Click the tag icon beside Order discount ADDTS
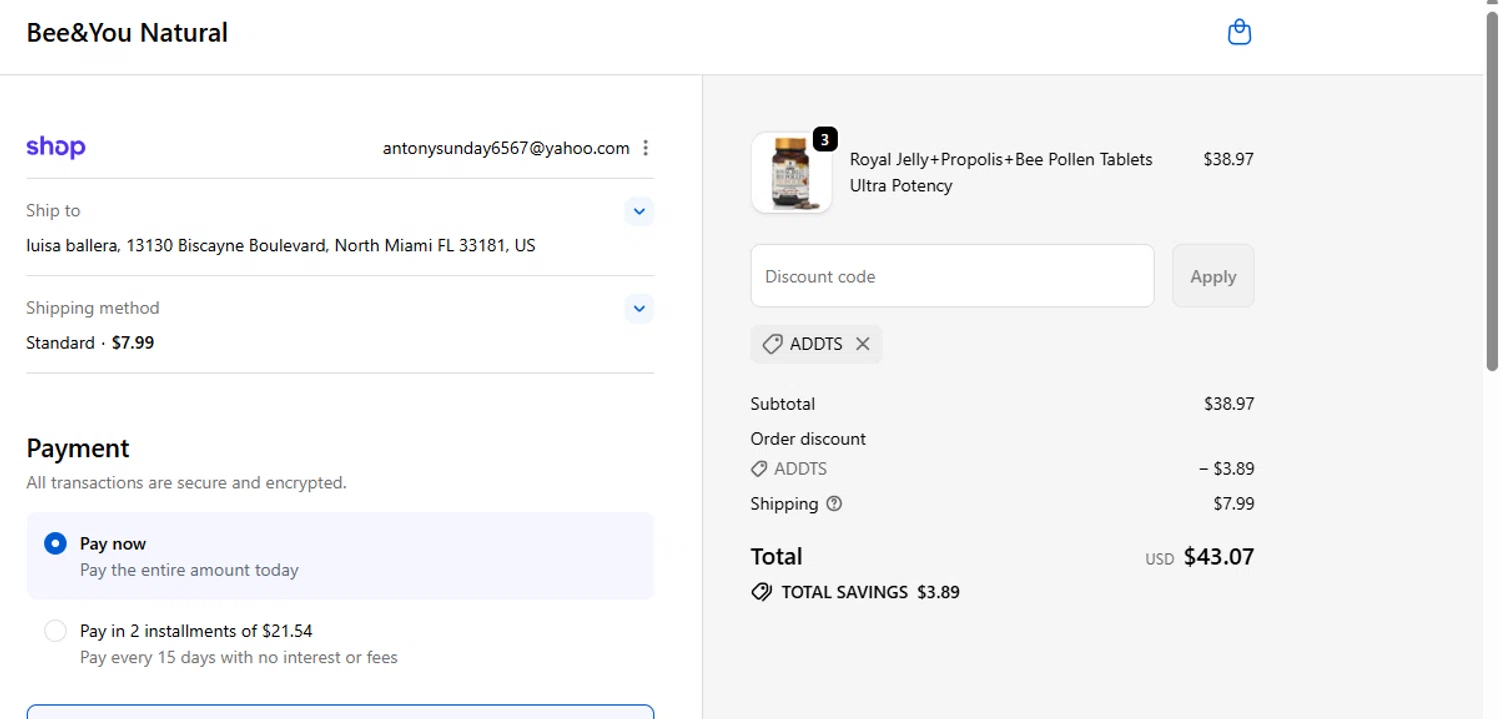 point(759,469)
